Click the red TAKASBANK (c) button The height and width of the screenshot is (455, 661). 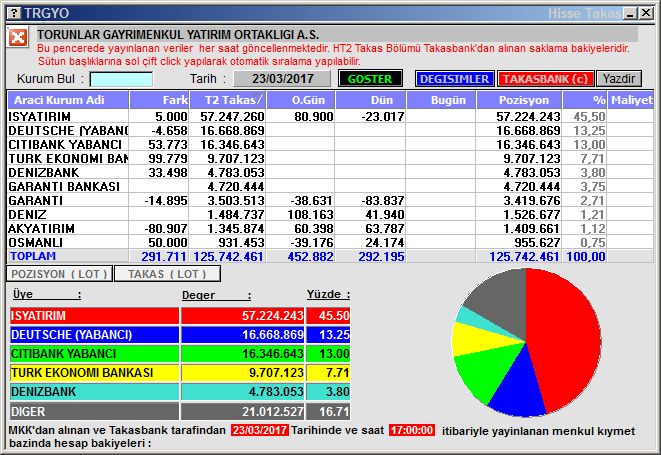click(545, 79)
